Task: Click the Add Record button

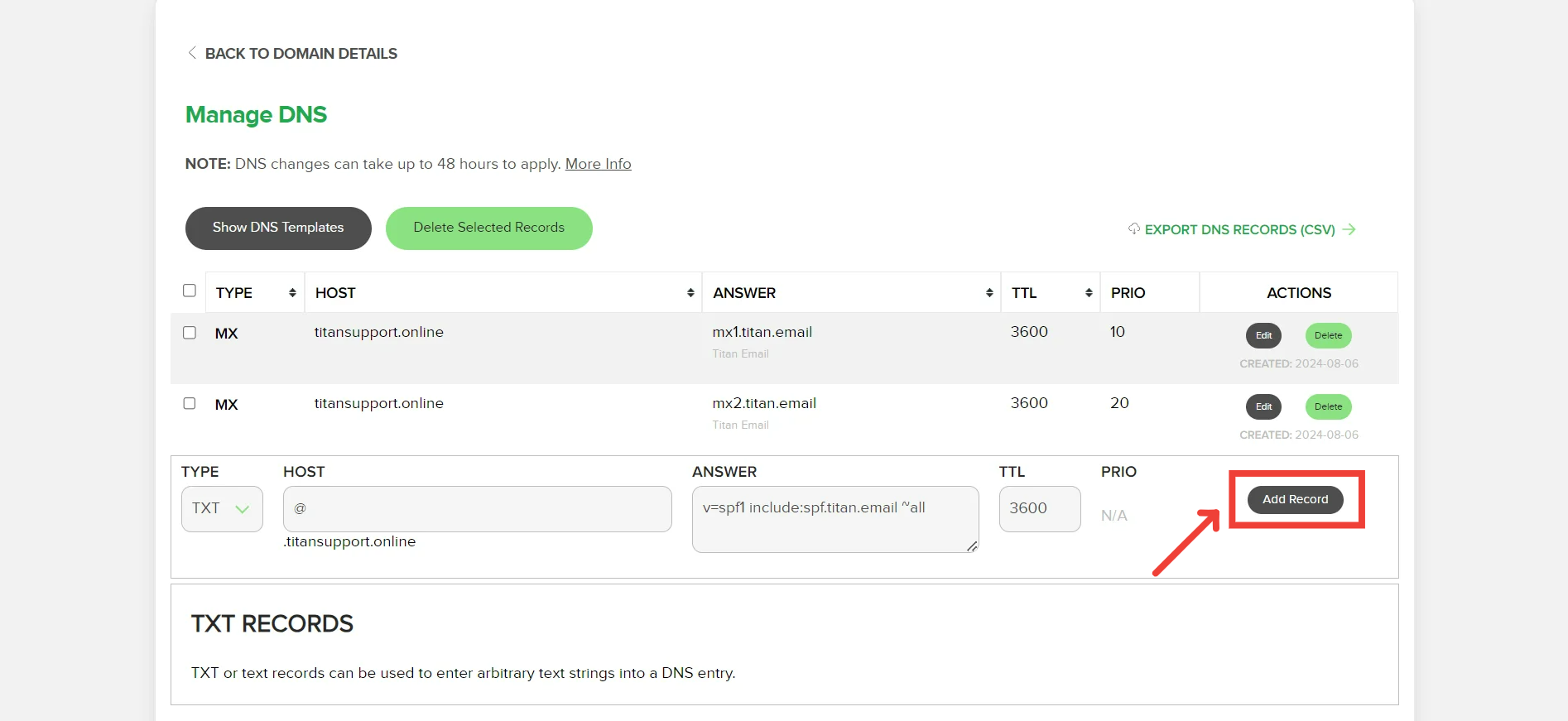Action: pos(1295,499)
